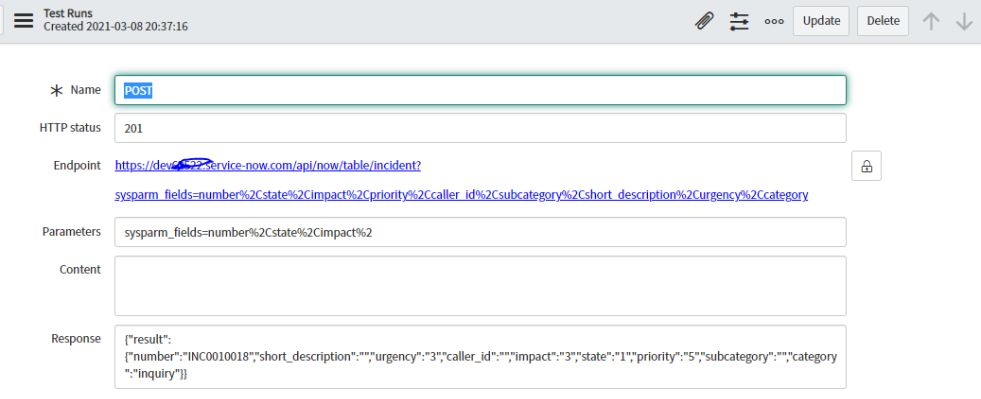Screen dimensions: 981x399
Task: Click the Test Runs title text
Action: 68,13
